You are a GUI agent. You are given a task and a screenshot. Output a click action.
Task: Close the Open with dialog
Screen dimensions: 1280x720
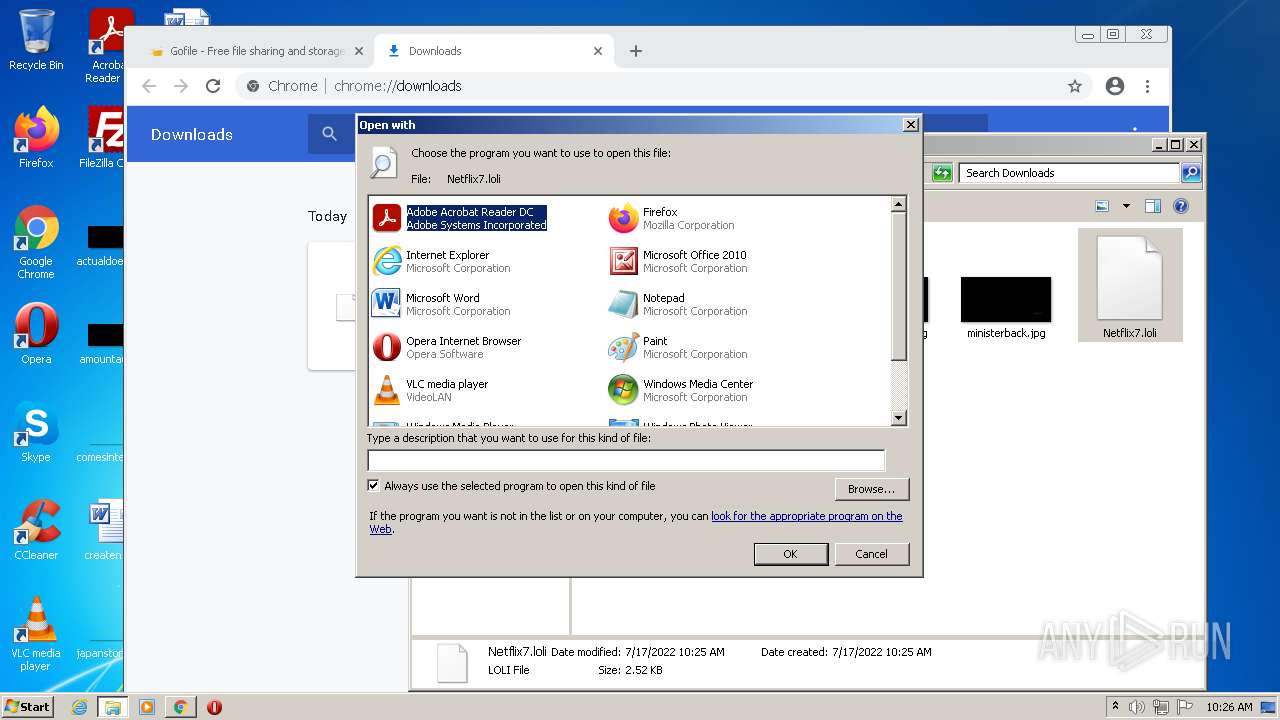coord(910,125)
